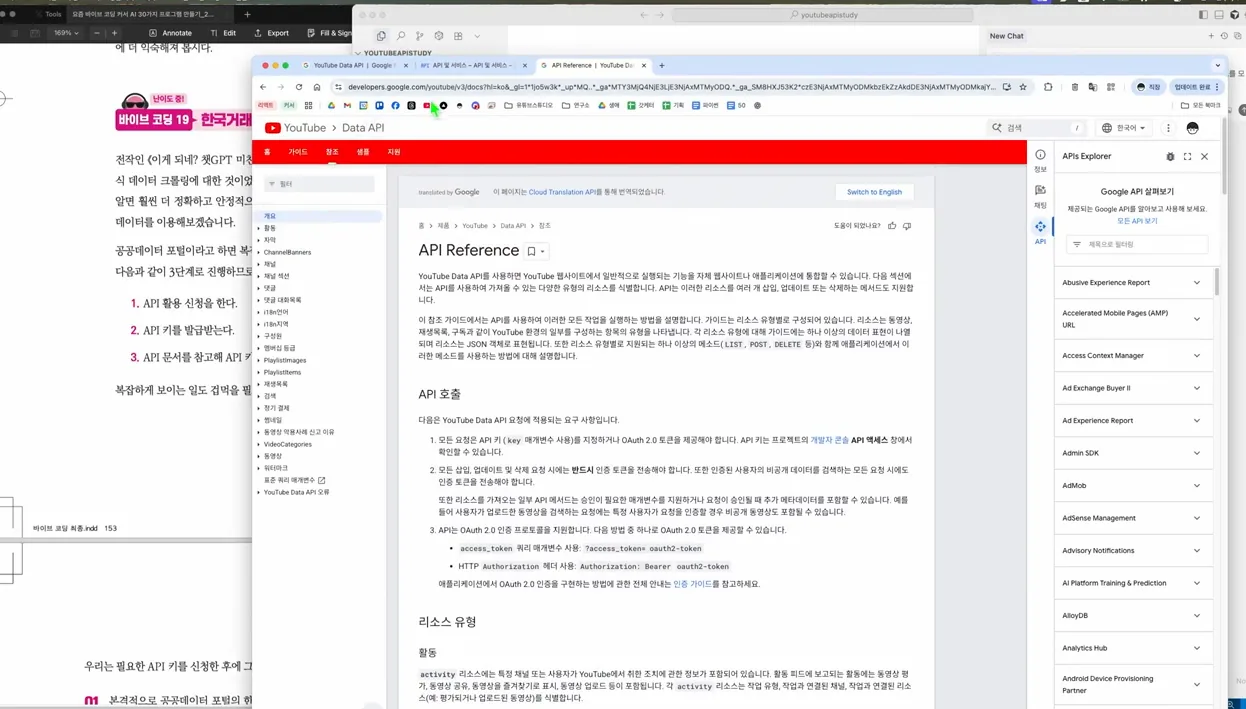Expand Abusive Experience Report API
The image size is (1246, 709).
1132,283
